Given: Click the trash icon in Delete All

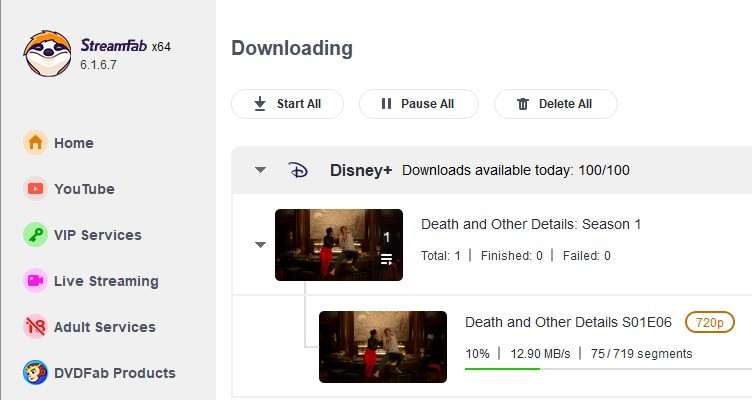Looking at the screenshot, I should pyautogui.click(x=523, y=104).
